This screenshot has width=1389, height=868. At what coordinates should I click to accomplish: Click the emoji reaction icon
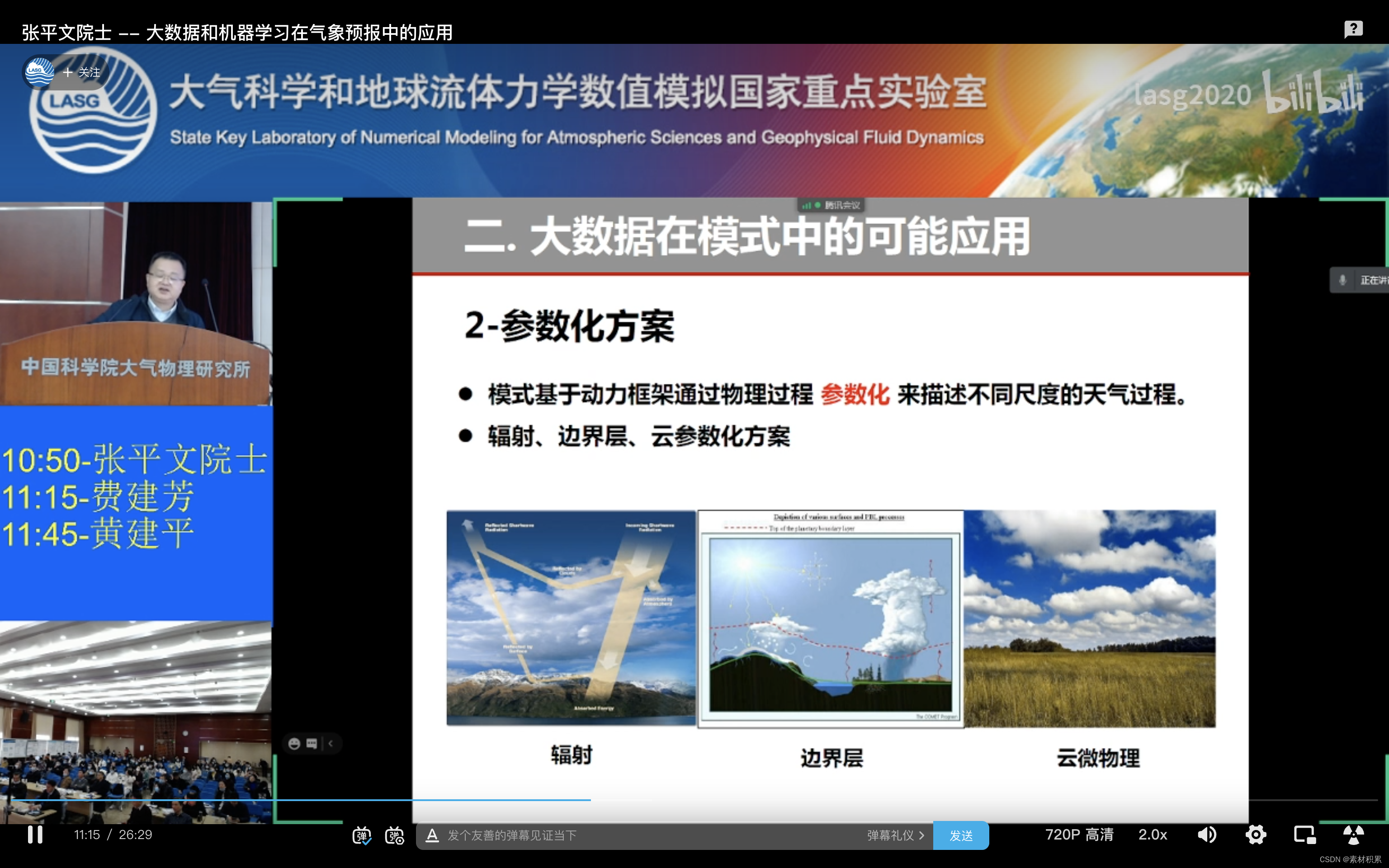pyautogui.click(x=294, y=743)
